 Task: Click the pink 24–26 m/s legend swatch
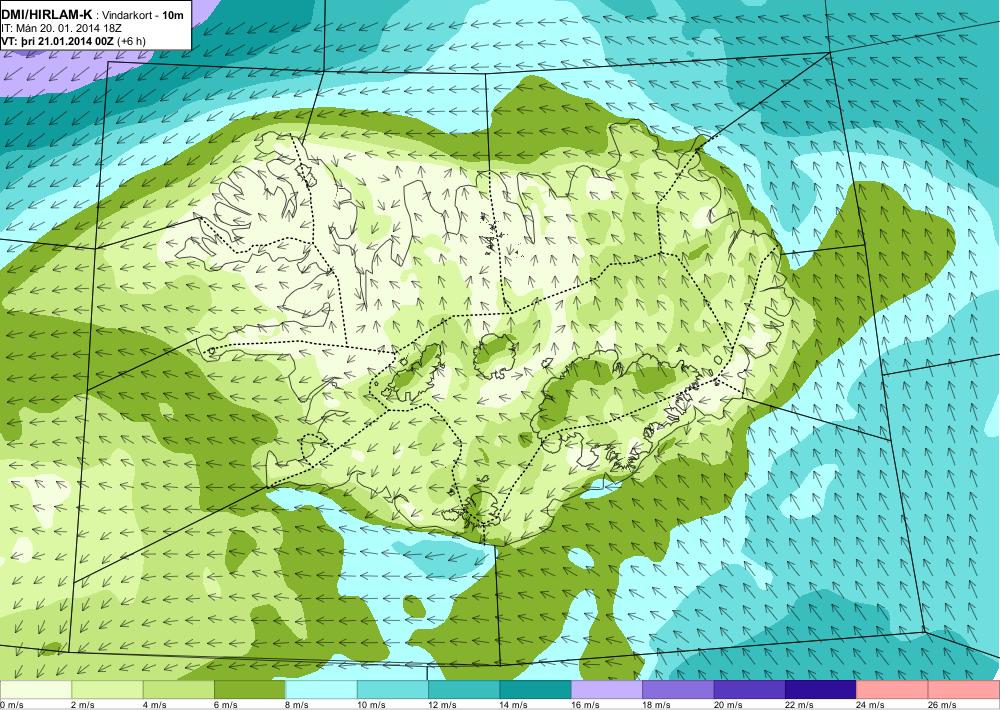coord(893,690)
